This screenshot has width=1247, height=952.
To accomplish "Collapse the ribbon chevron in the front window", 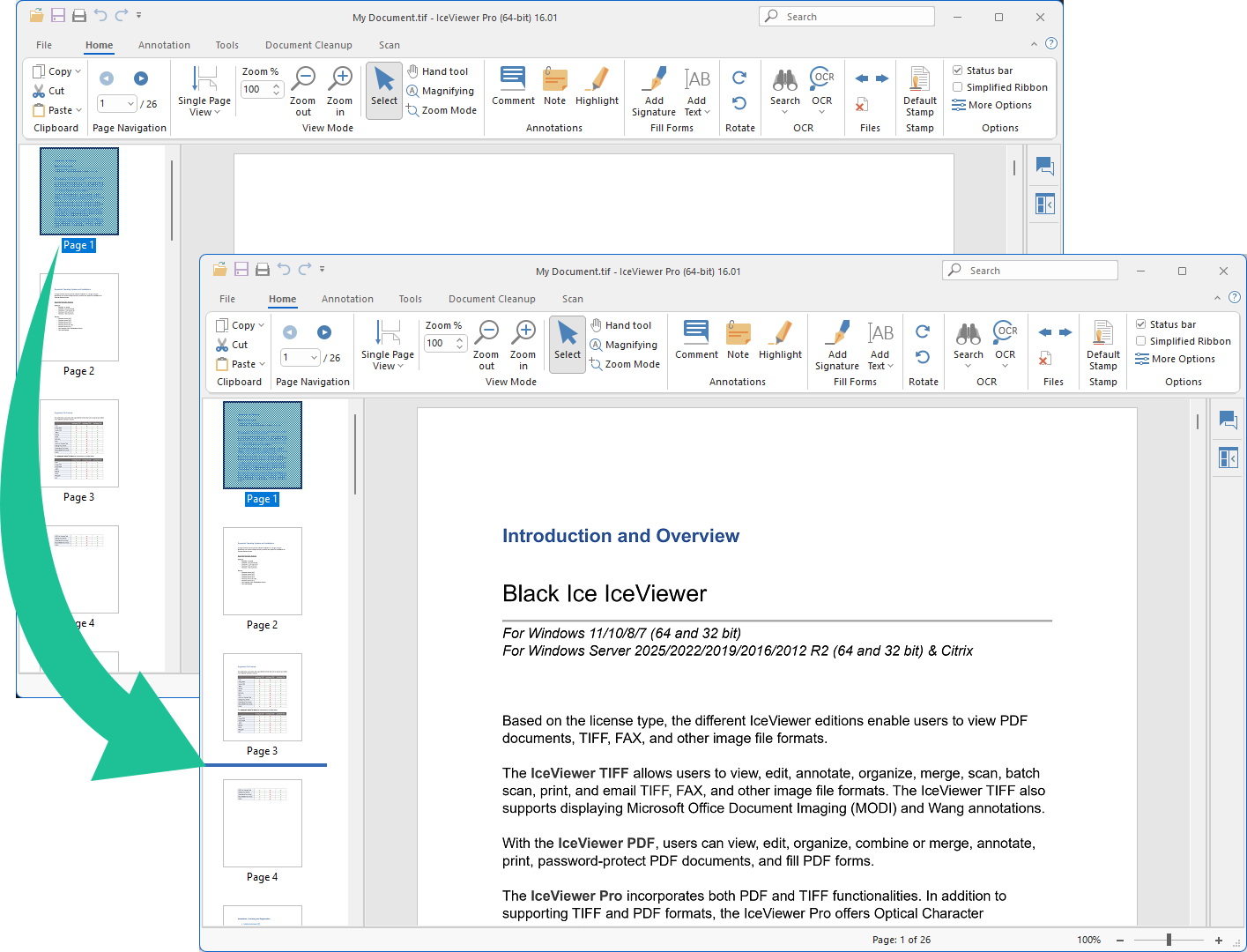I will (1218, 298).
